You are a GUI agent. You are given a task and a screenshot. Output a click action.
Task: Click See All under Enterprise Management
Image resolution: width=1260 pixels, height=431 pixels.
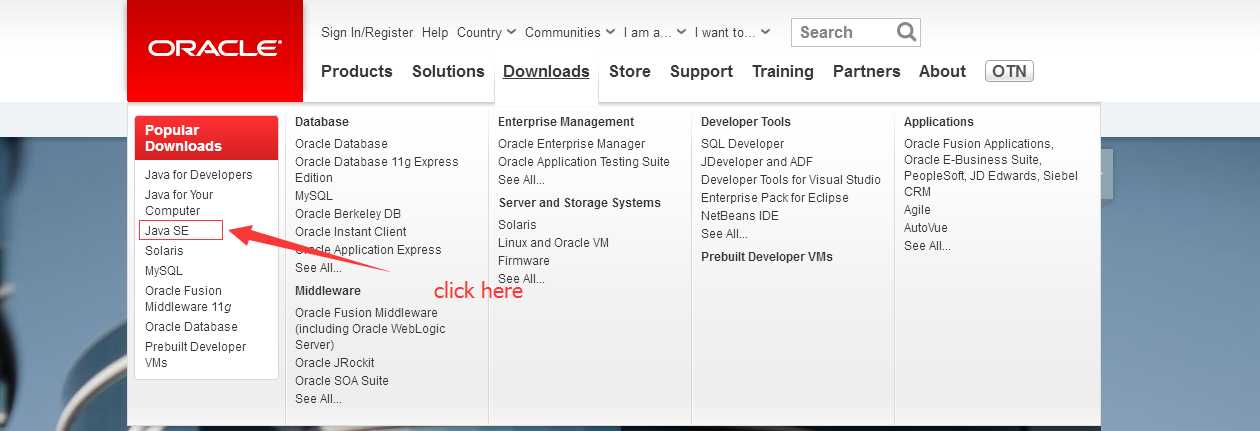521,180
